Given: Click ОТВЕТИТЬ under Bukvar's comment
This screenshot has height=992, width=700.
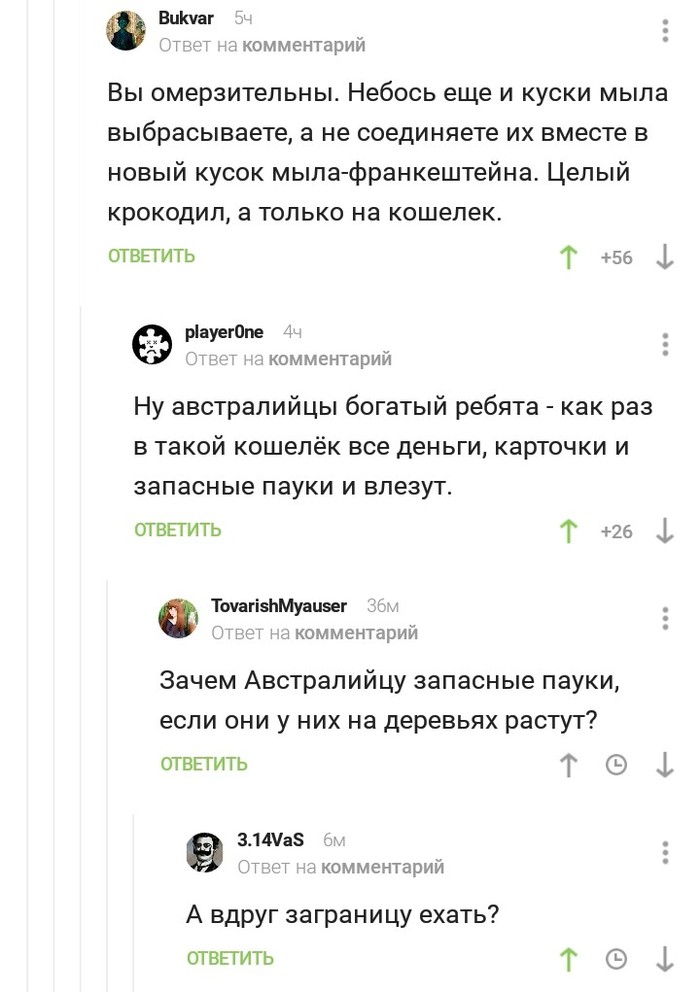Looking at the screenshot, I should click(x=152, y=257).
